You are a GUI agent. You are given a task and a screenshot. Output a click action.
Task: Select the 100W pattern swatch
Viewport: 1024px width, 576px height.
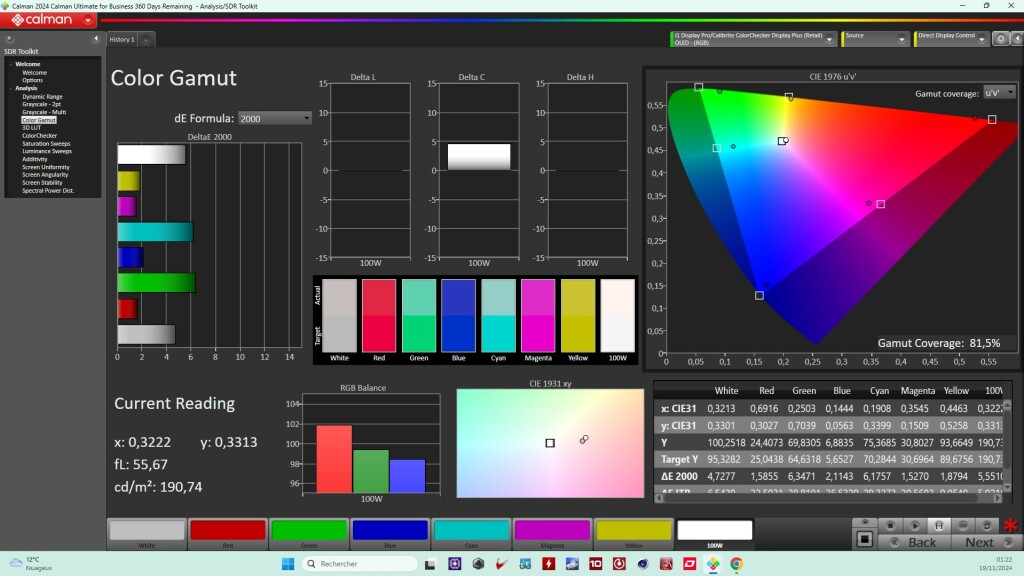tap(714, 534)
